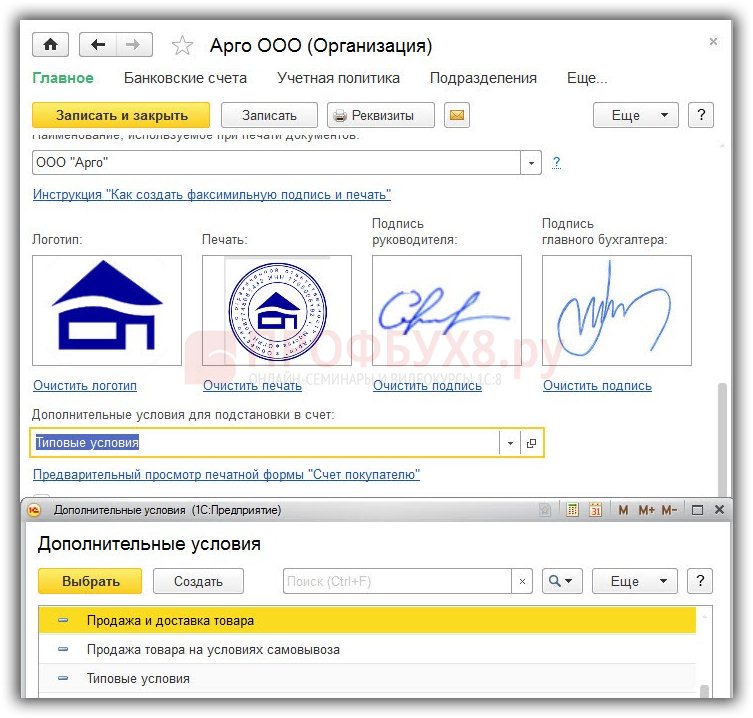753x718 pixels.
Task: Open the Учетная политика tab
Action: pyautogui.click(x=338, y=78)
